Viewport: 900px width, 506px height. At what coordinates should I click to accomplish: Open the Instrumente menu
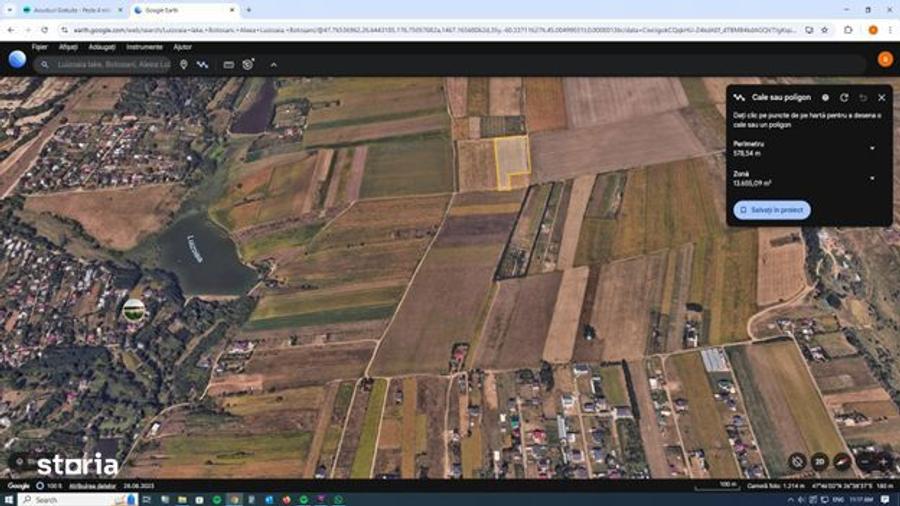(144, 47)
